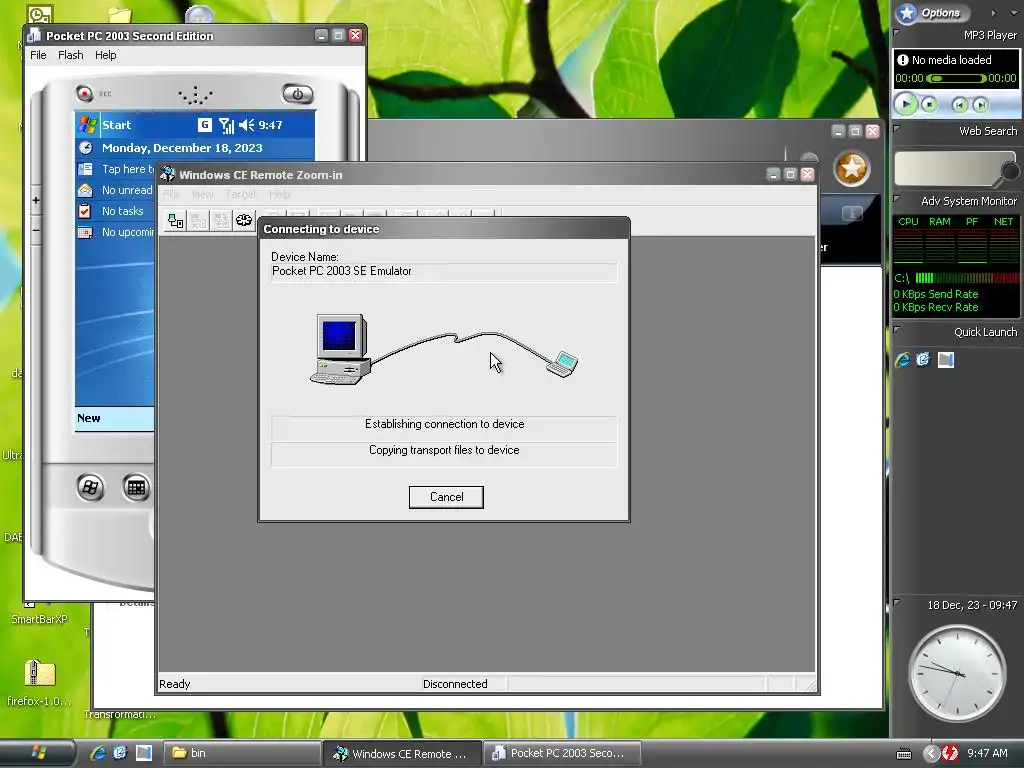Click the asterisk-shaped toolbar icon in Remote Zoom-in

244,221
